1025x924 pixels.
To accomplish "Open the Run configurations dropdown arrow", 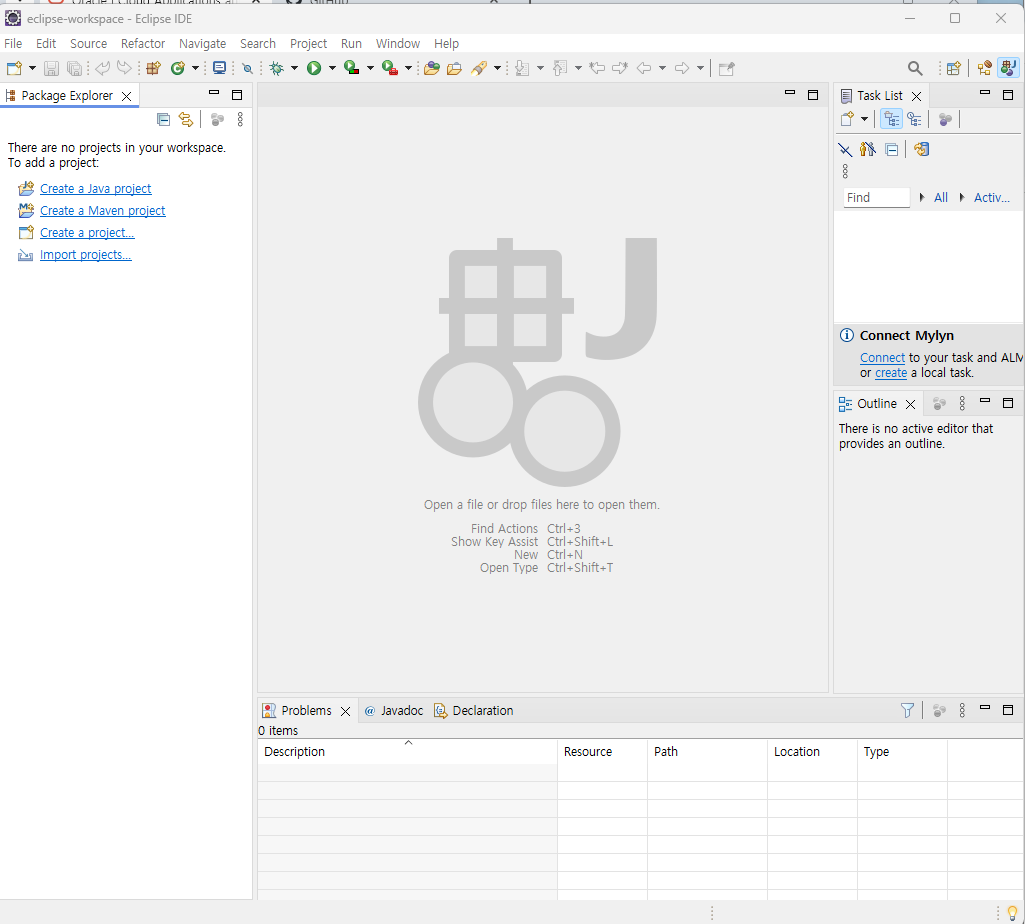I will (x=332, y=68).
